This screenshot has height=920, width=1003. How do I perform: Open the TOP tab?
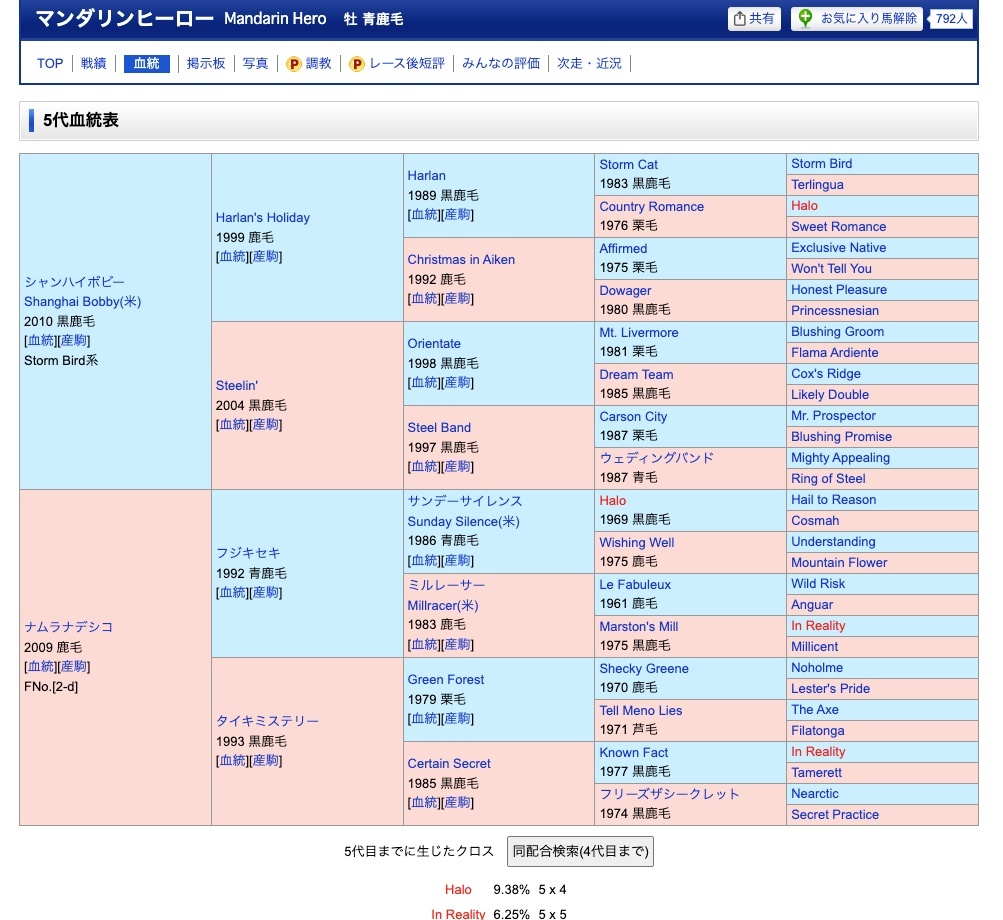click(50, 63)
